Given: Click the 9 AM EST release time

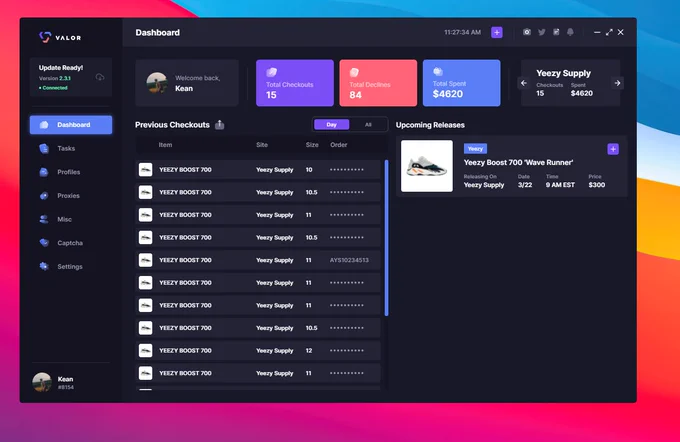Looking at the screenshot, I should pos(560,185).
